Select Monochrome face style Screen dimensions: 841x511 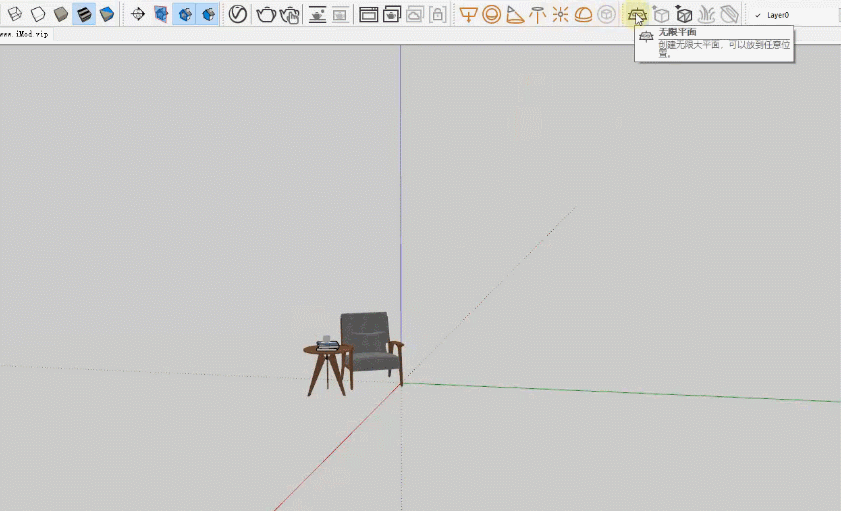[107, 14]
